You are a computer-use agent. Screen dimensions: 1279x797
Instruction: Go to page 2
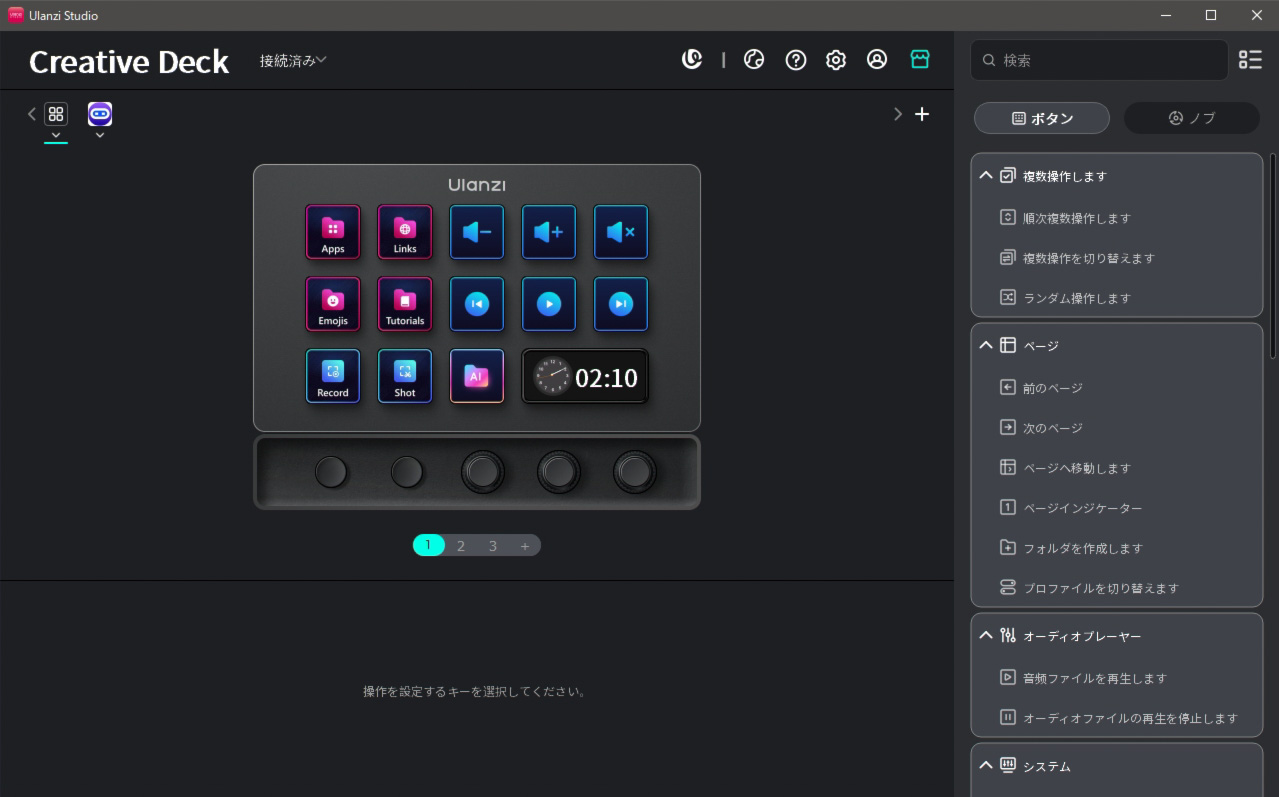tap(461, 545)
